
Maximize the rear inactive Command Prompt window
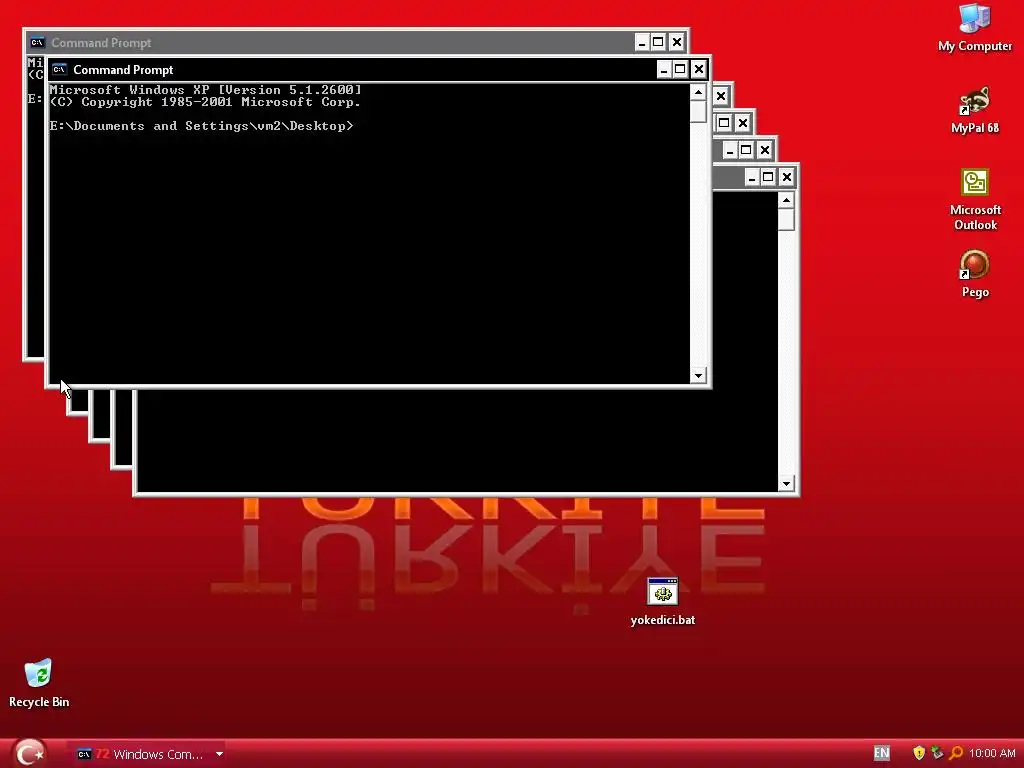[x=658, y=42]
